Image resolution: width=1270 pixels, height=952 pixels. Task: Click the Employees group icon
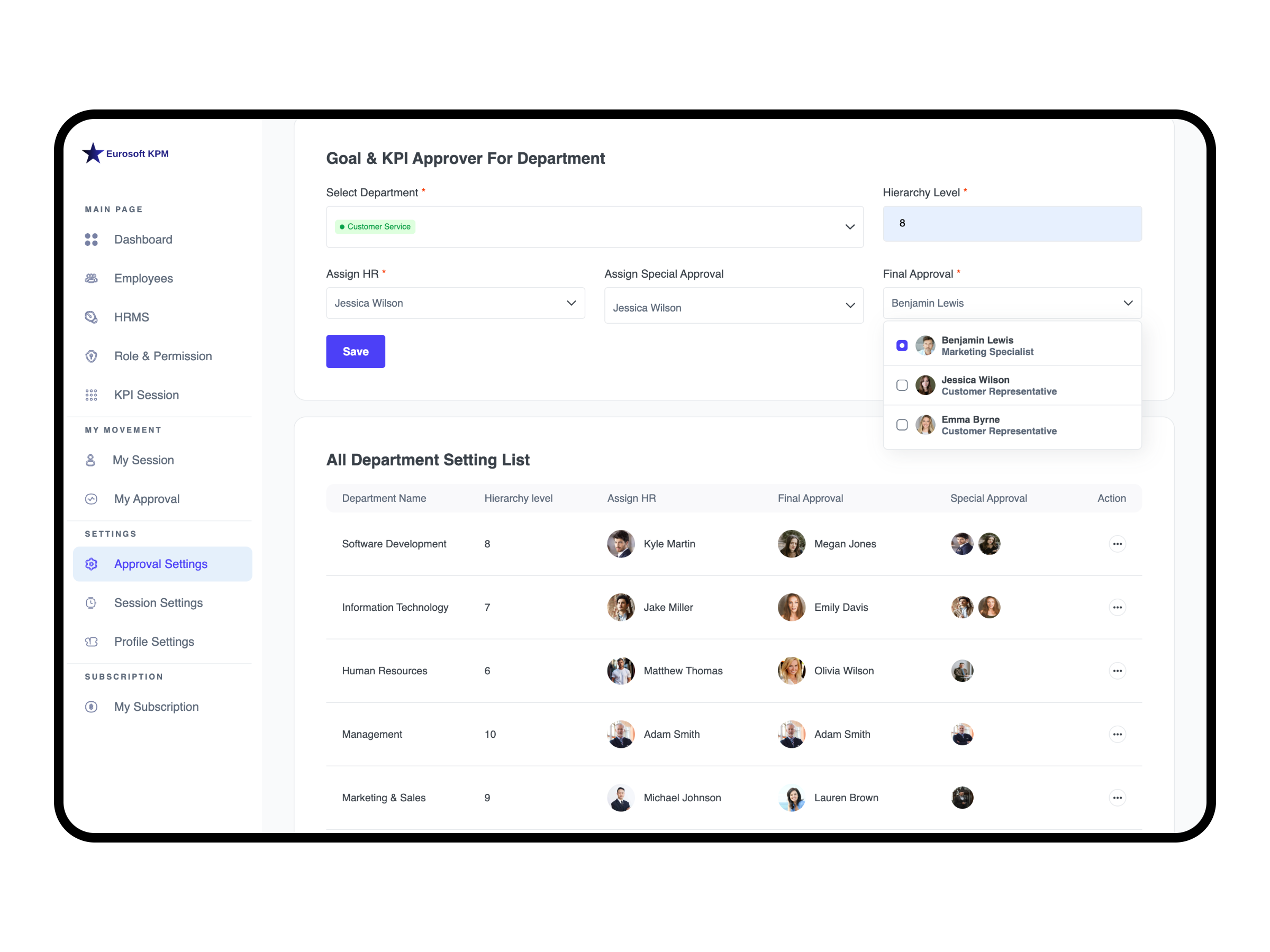tap(92, 278)
